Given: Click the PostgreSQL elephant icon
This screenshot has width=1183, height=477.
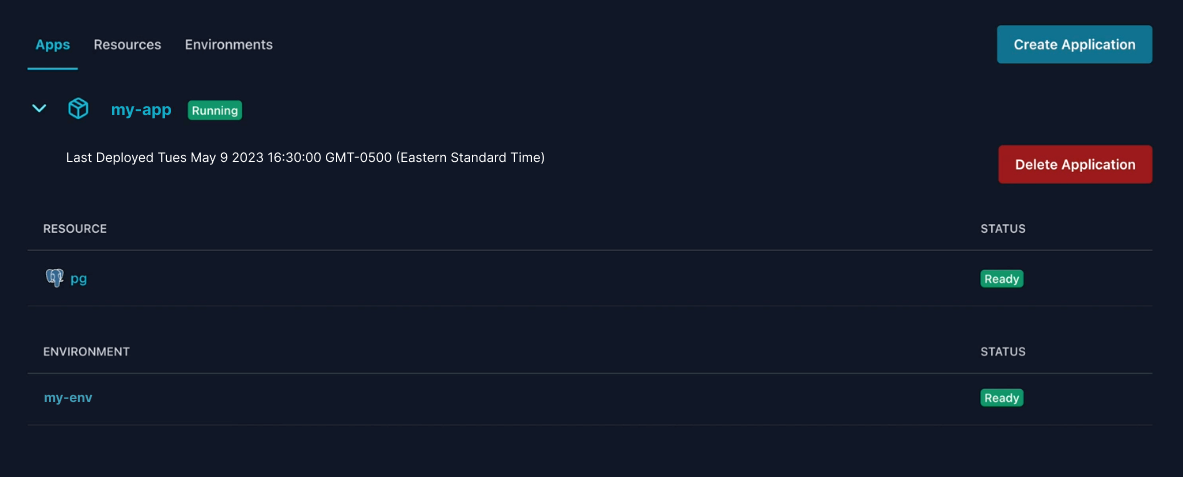Looking at the screenshot, I should [x=54, y=278].
